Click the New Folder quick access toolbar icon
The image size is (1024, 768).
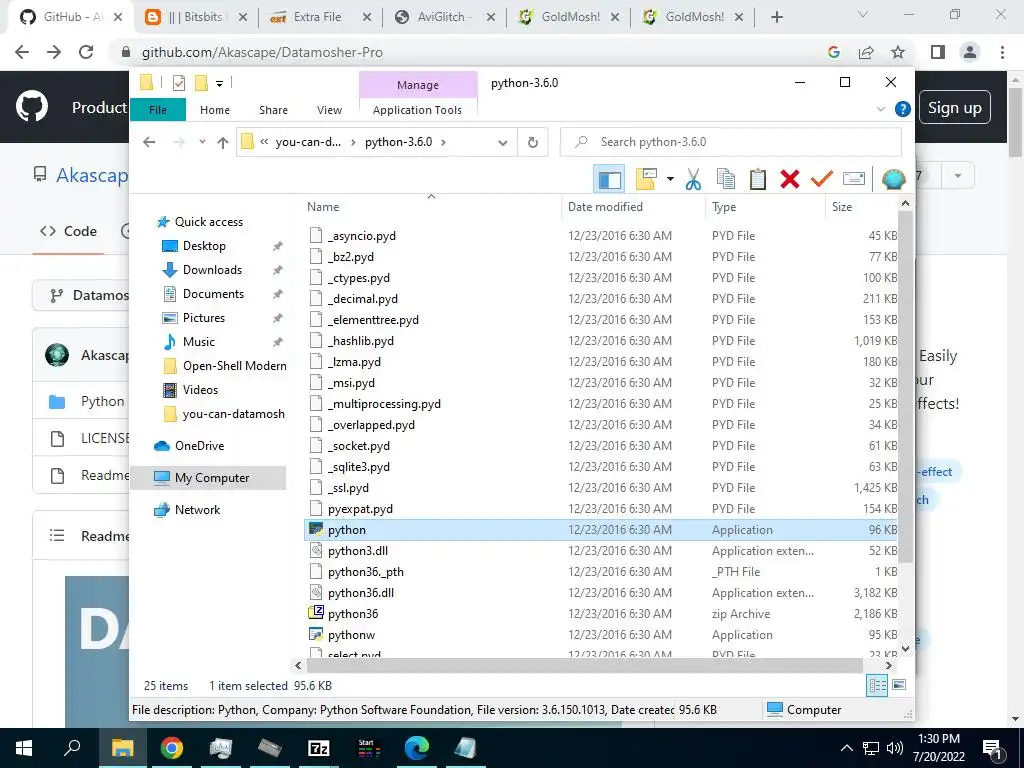tap(201, 83)
